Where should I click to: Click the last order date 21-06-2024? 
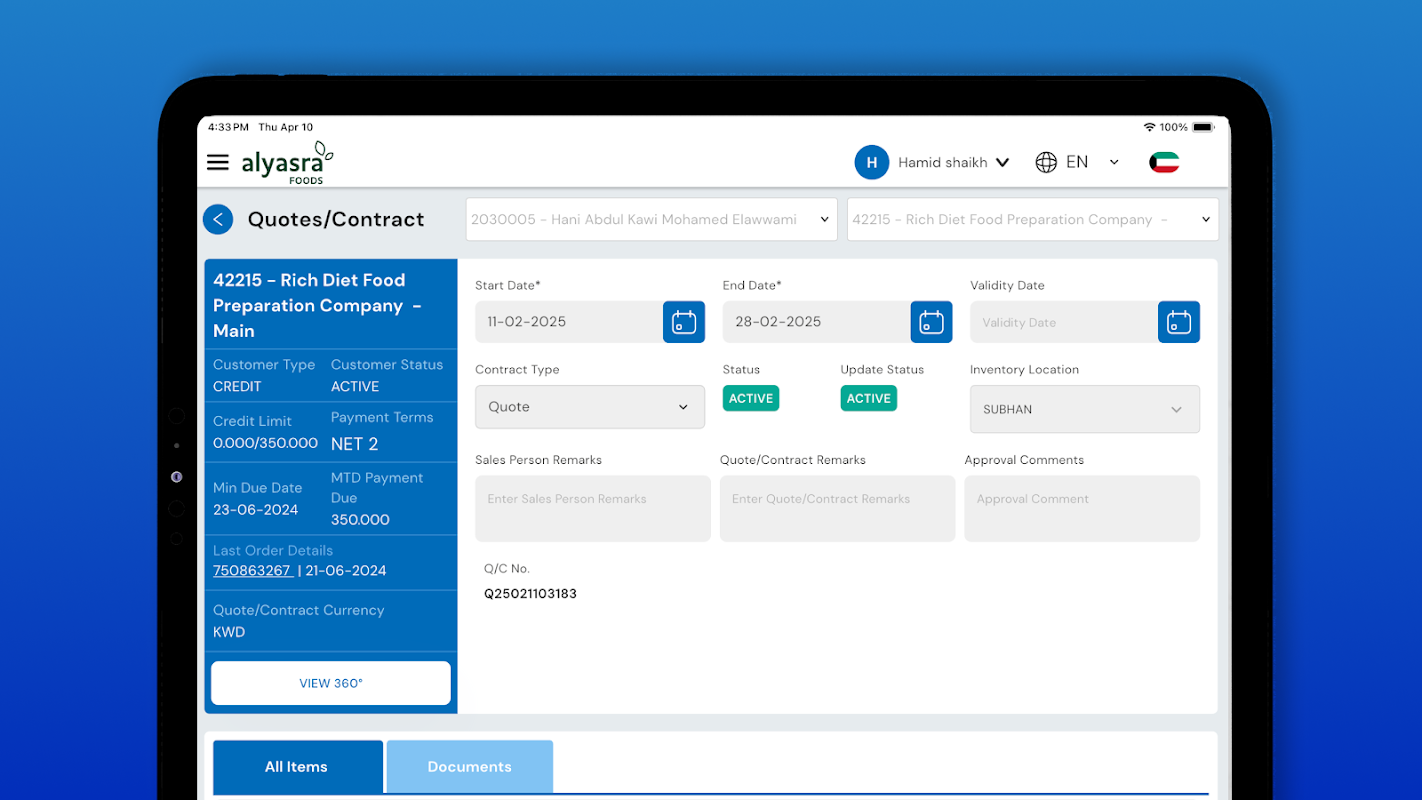346,571
